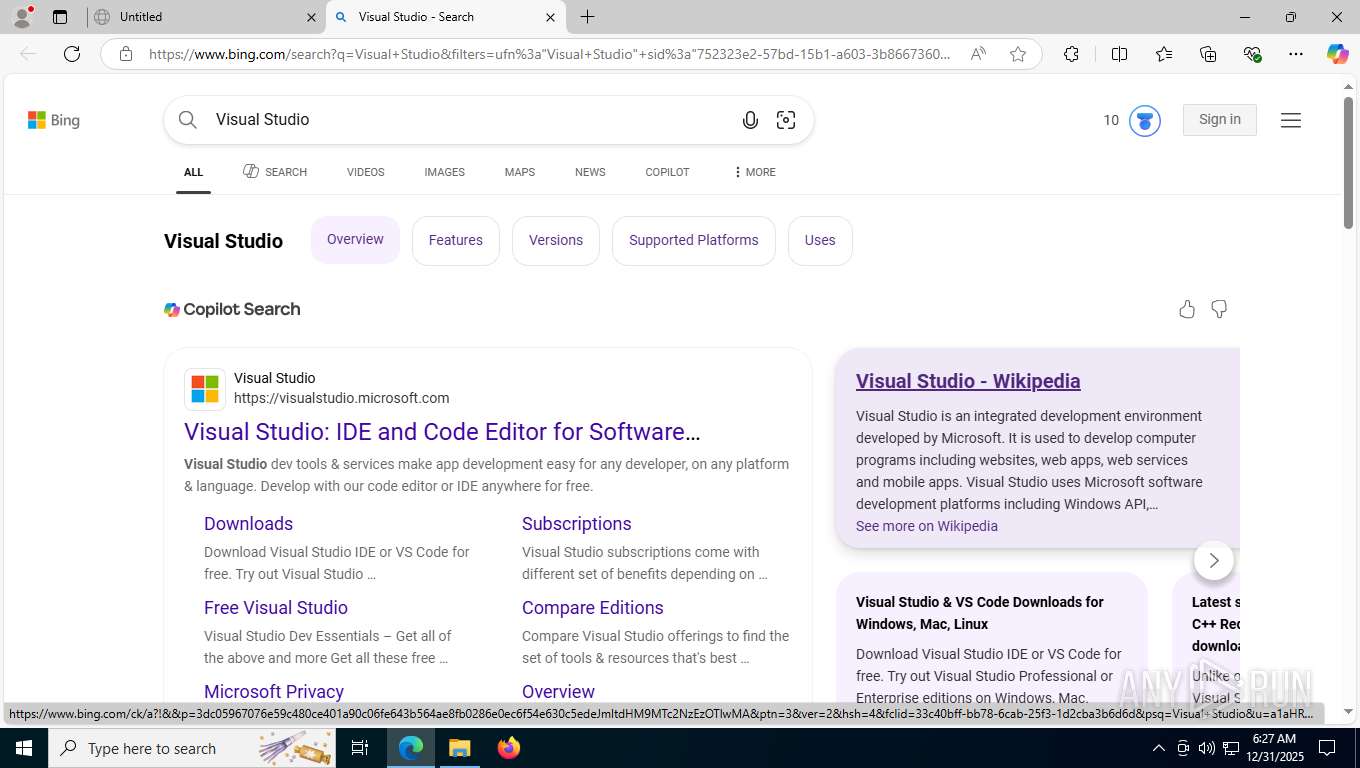Viewport: 1360px width, 768px height.
Task: Open the Extensions puzzle icon
Action: click(x=1071, y=54)
